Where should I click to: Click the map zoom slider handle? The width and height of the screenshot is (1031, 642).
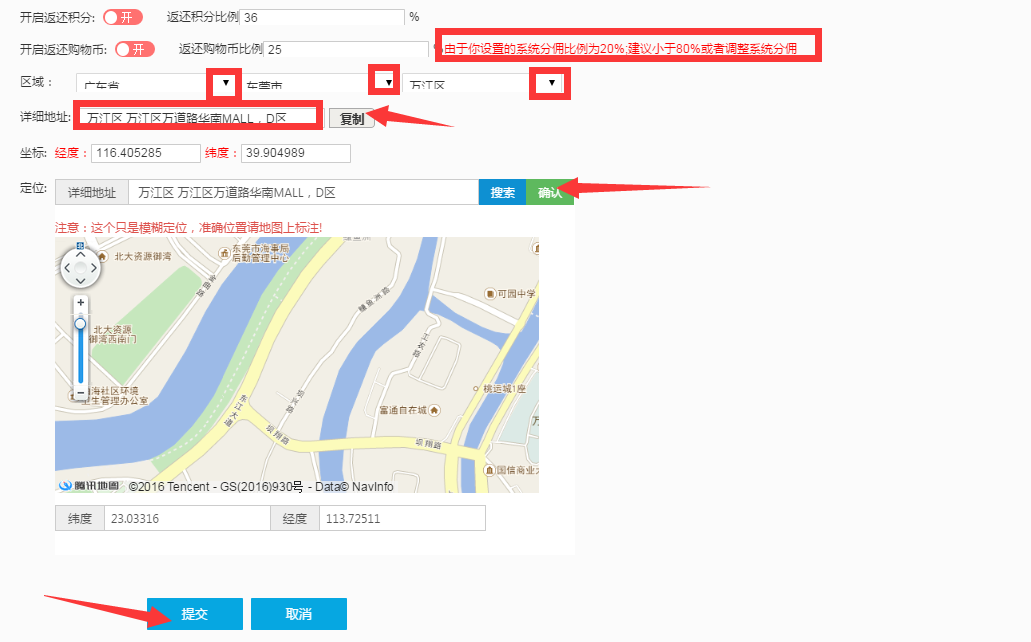point(80,324)
